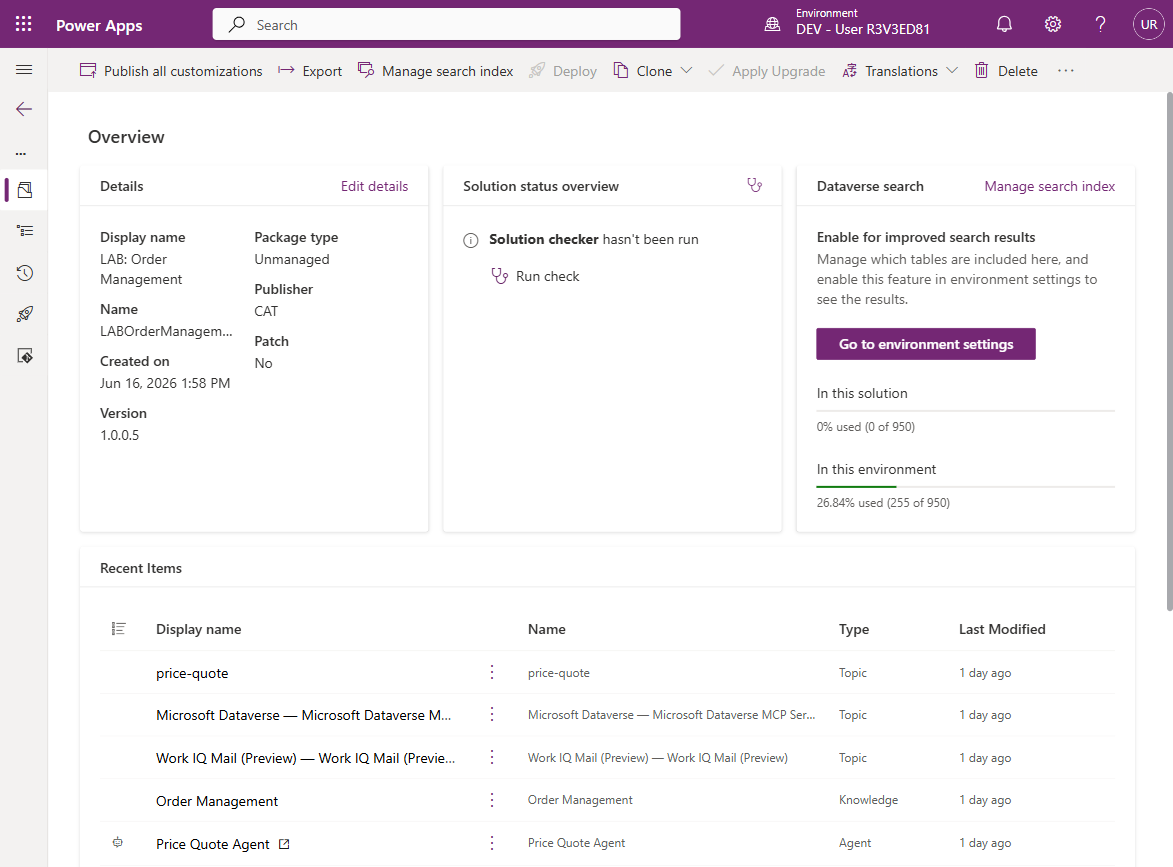Click Manage search index in the toolbar
1173x867 pixels.
pos(435,70)
